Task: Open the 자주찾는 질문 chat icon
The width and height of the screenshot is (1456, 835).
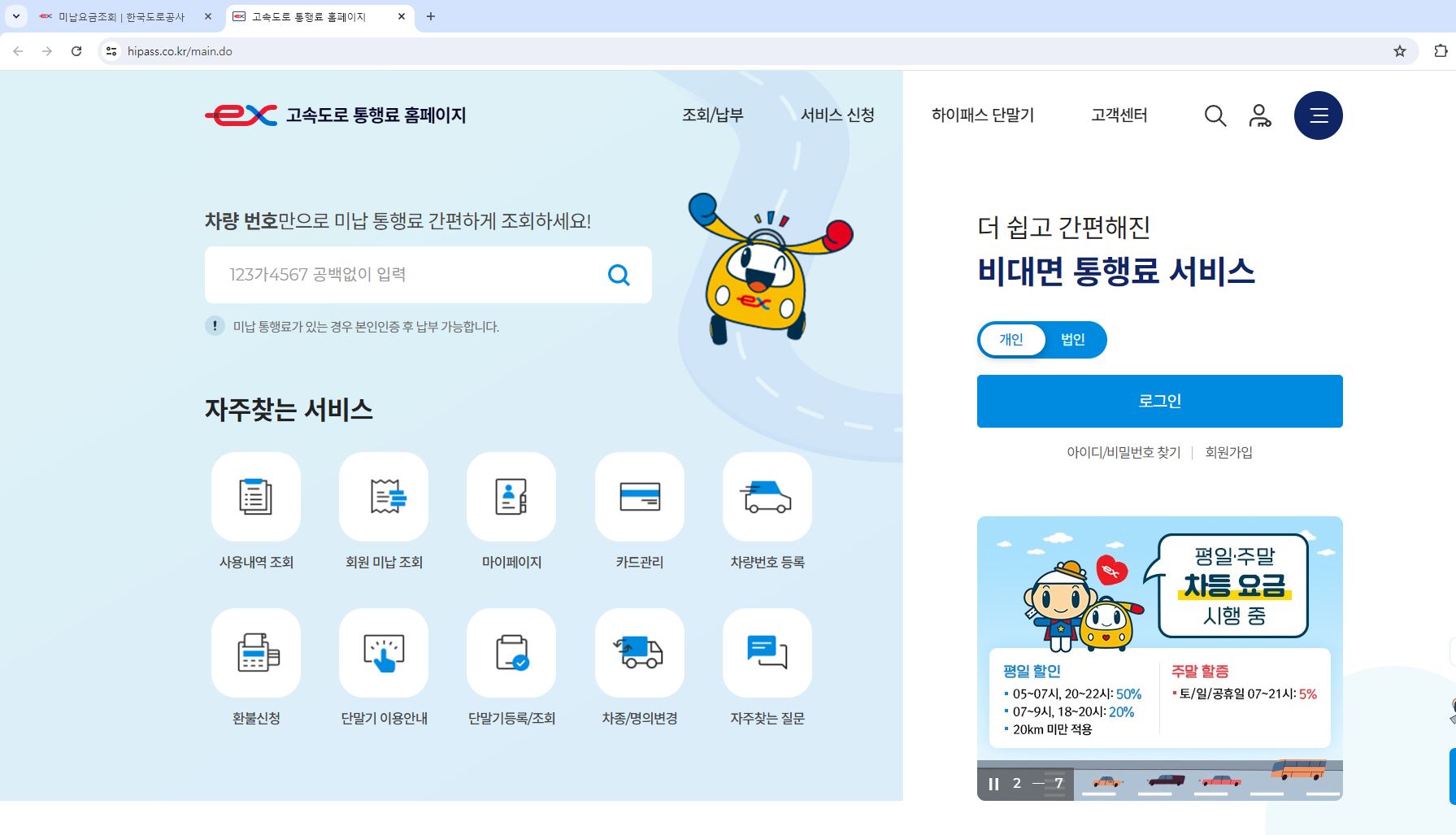Action: pos(767,653)
